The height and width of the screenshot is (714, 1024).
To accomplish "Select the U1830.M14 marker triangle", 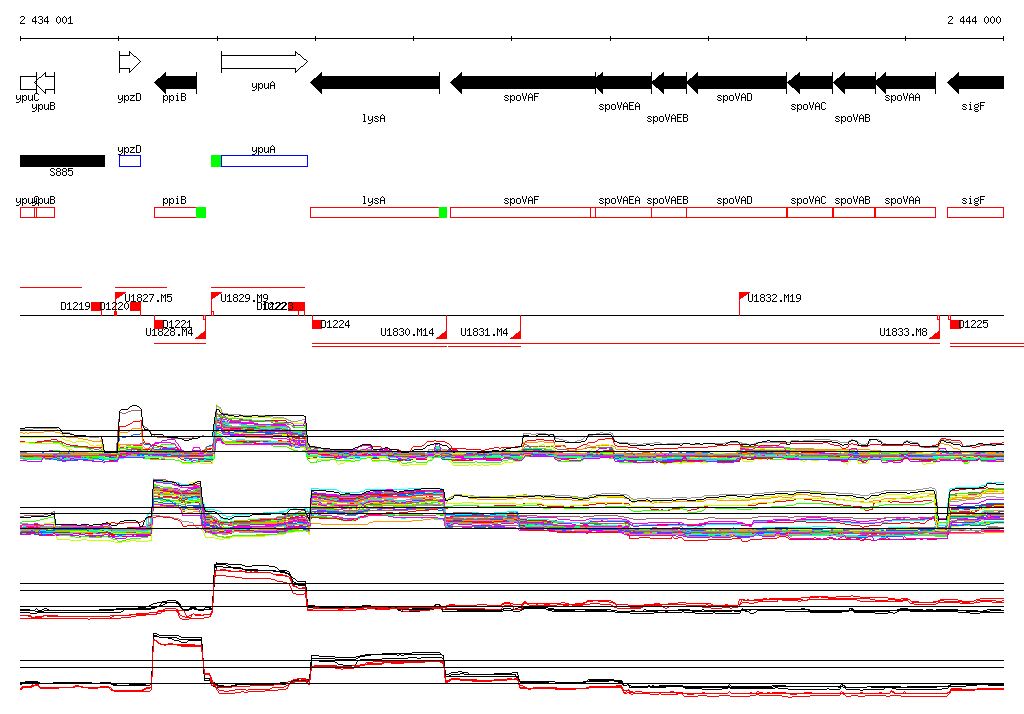I will (441, 334).
